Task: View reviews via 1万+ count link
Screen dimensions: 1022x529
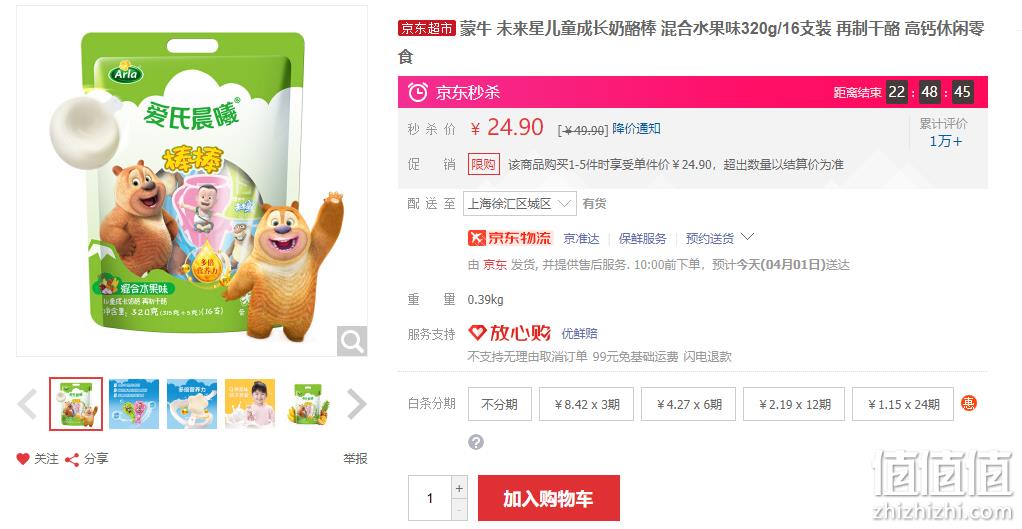Action: [945, 141]
